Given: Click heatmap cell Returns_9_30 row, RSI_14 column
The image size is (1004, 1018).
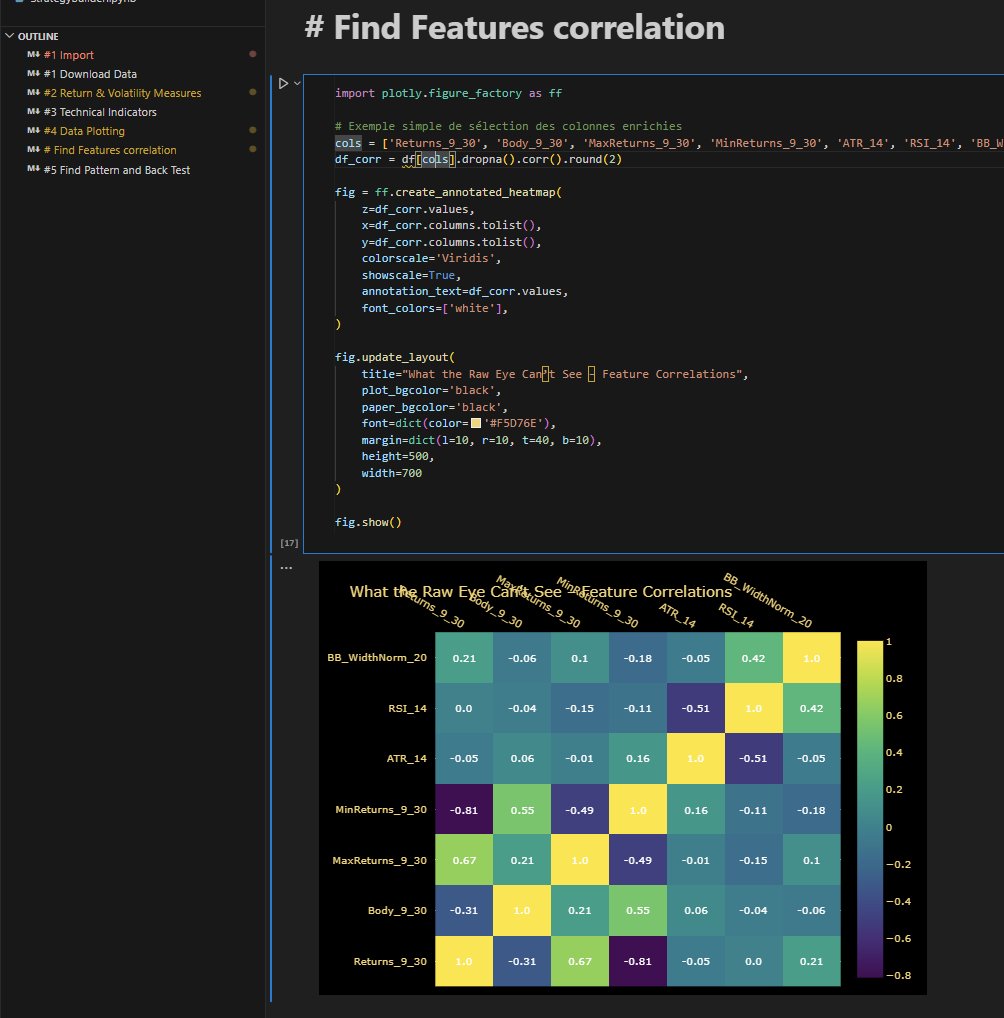Looking at the screenshot, I should point(753,962).
